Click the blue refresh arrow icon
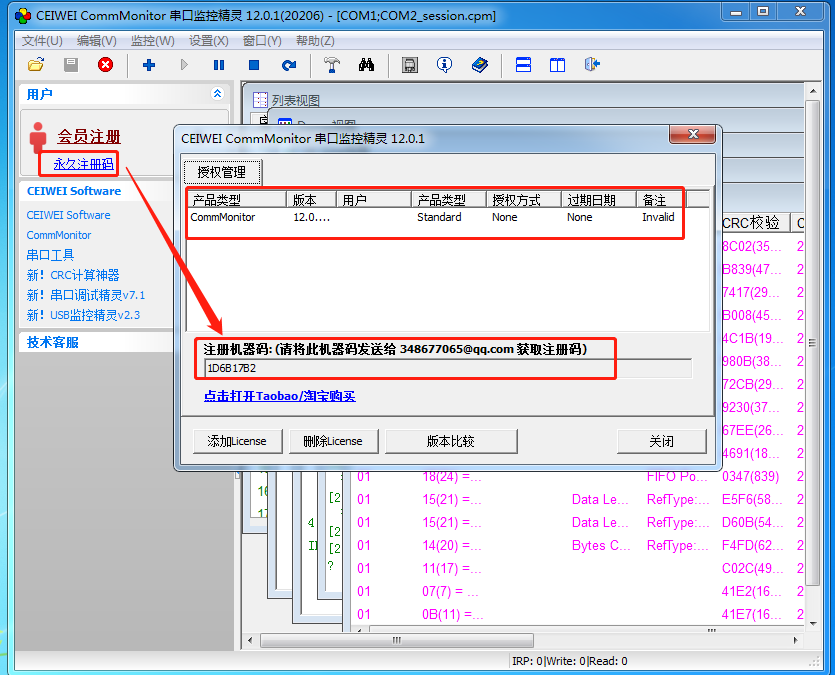 289,65
